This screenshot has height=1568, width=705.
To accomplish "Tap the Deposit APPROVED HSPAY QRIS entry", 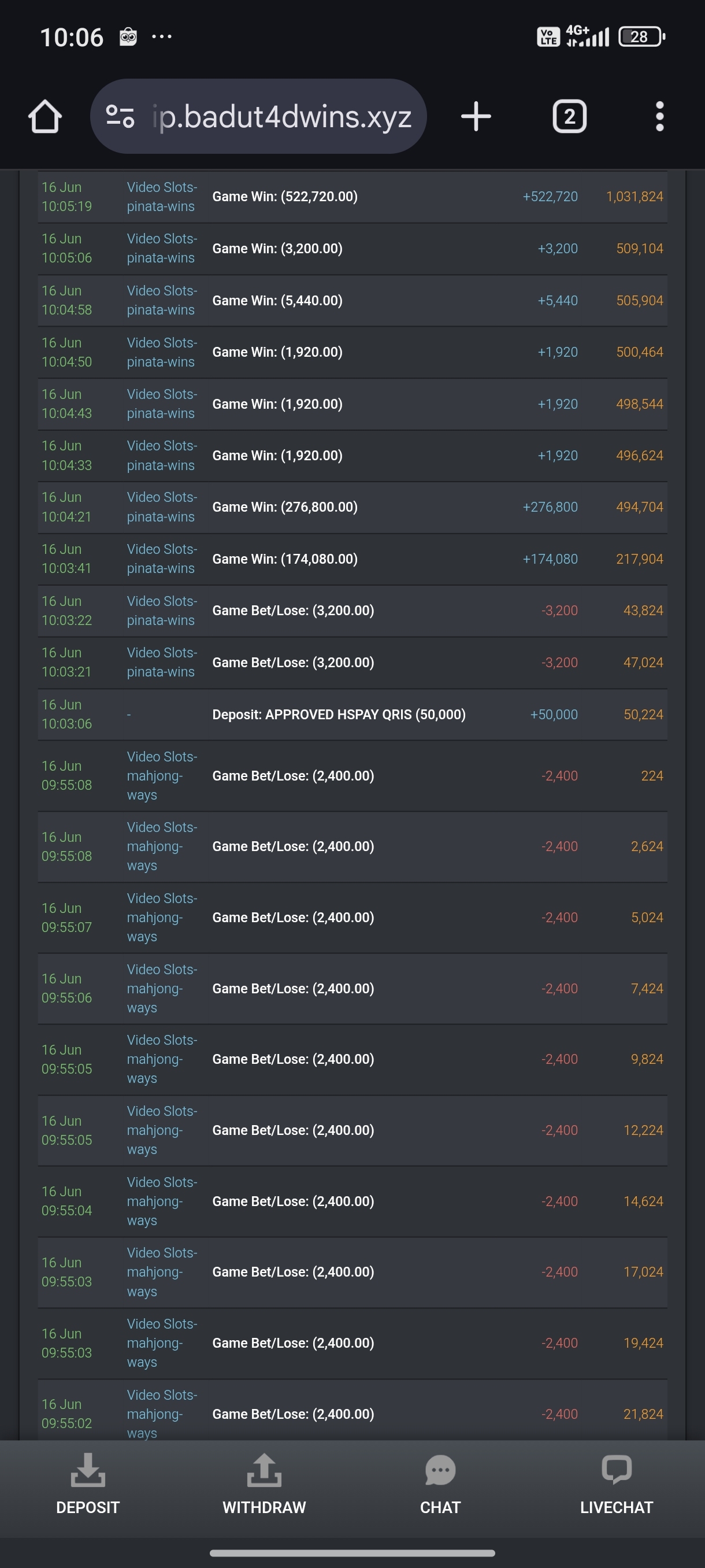I will 339,715.
